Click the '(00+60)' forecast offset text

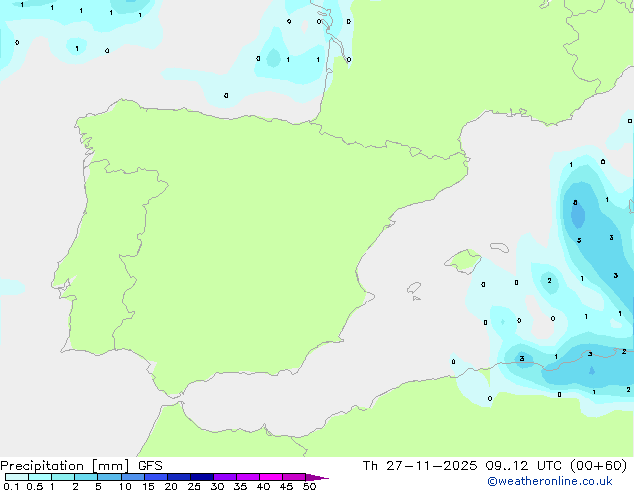(598, 466)
